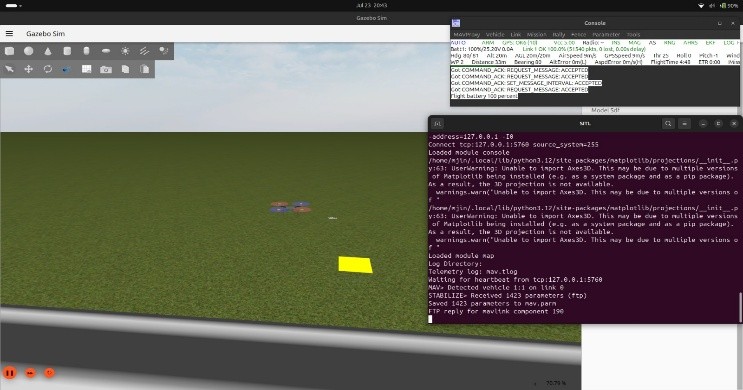Open battery indicator in top bar
This screenshot has height=390, width=743.
(x=730, y=6)
